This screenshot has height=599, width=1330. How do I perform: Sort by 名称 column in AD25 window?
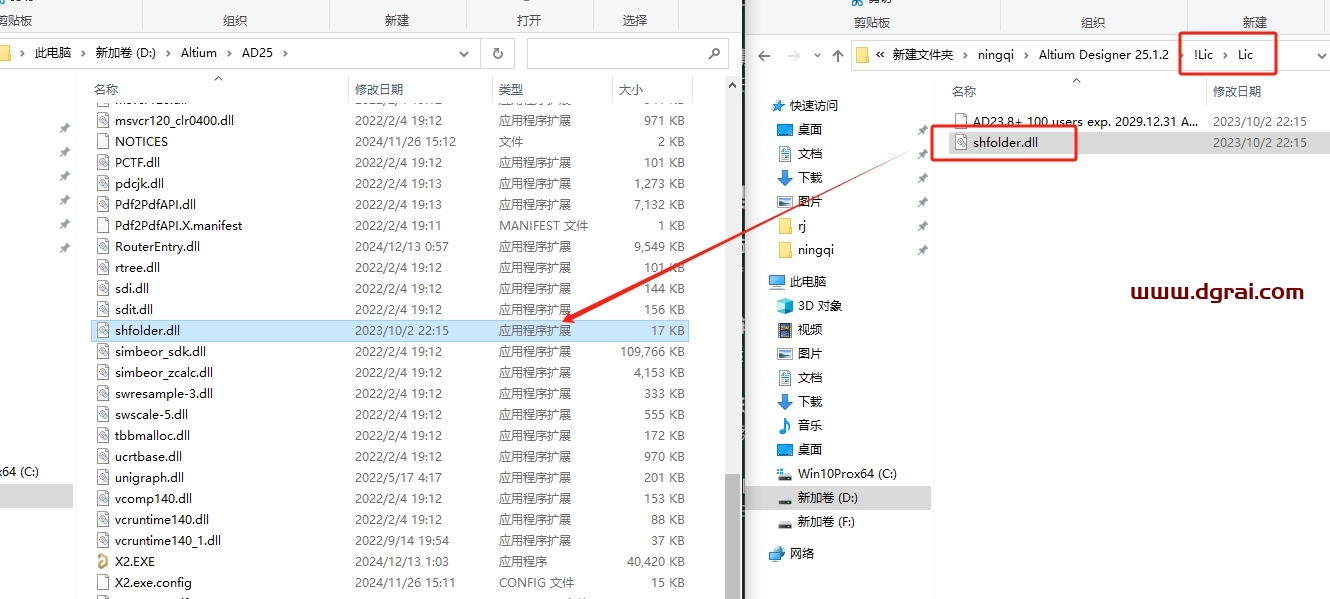pos(106,90)
